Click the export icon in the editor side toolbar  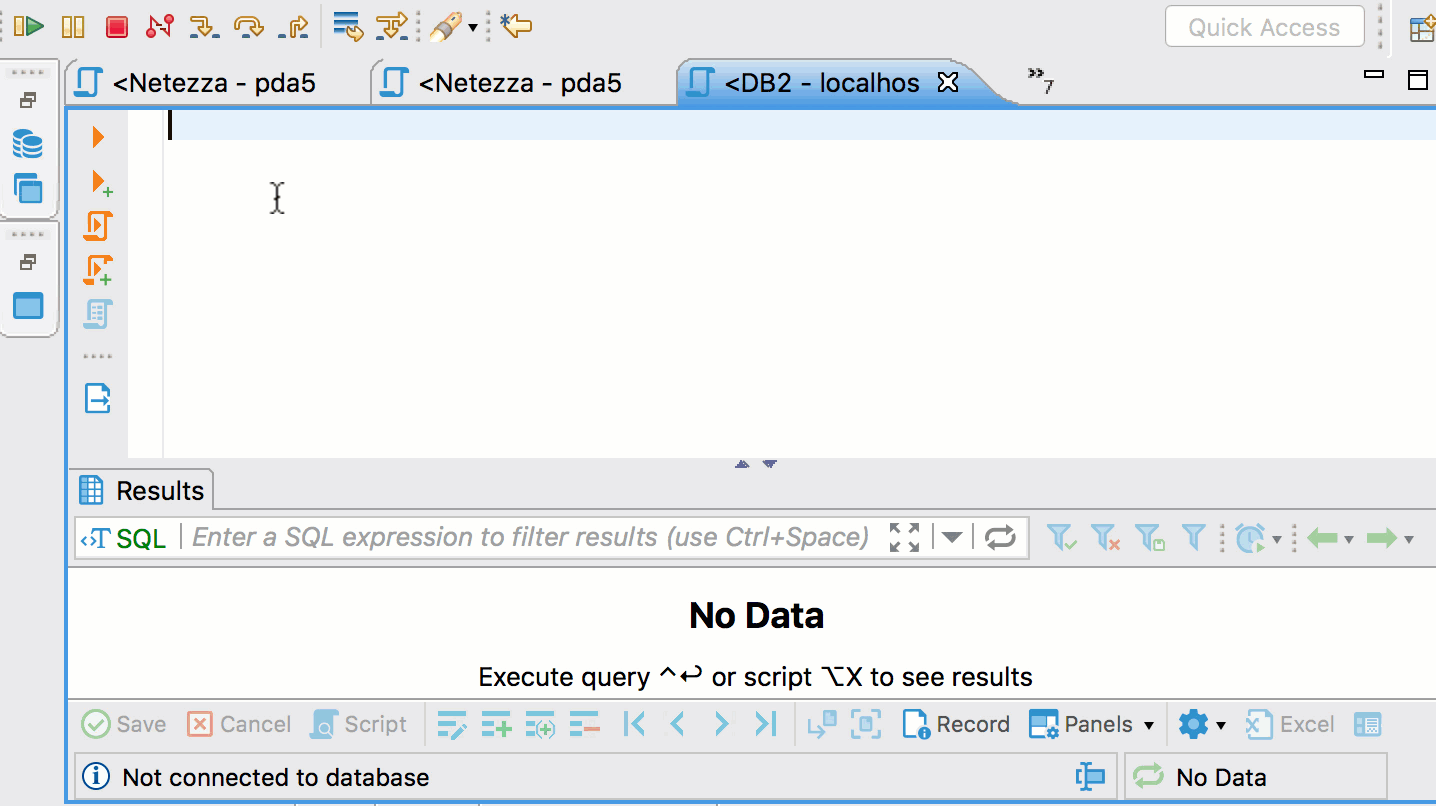[97, 398]
